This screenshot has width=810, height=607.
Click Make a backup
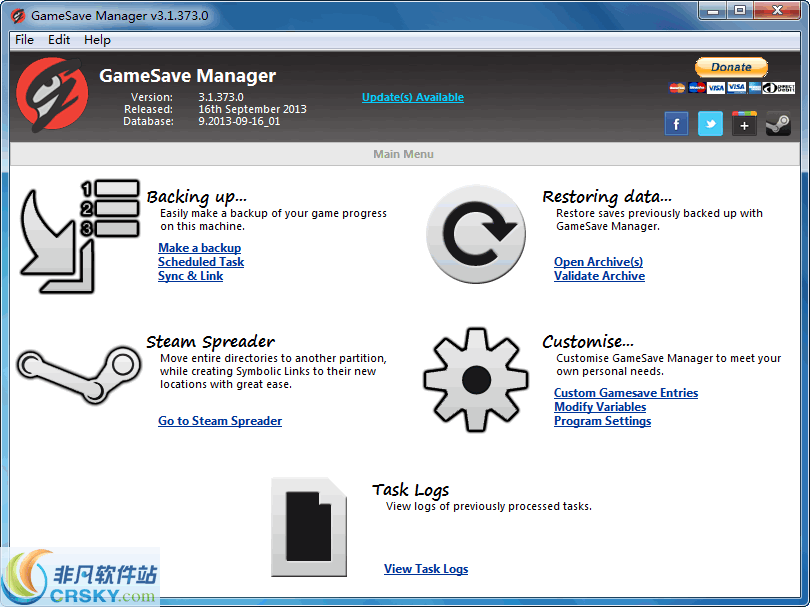click(x=199, y=247)
